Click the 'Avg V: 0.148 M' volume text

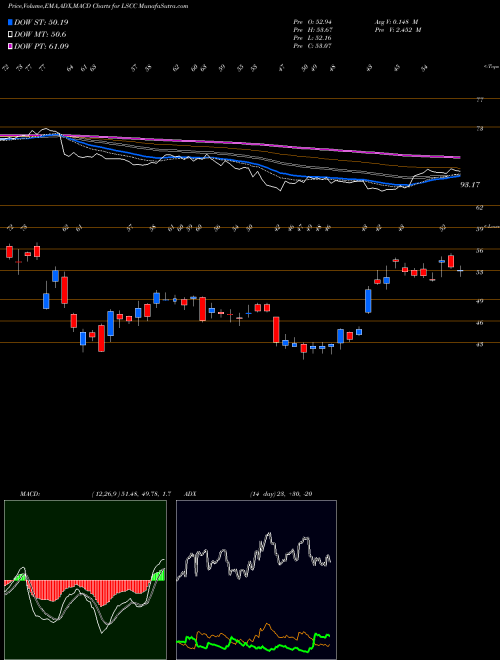[395, 22]
